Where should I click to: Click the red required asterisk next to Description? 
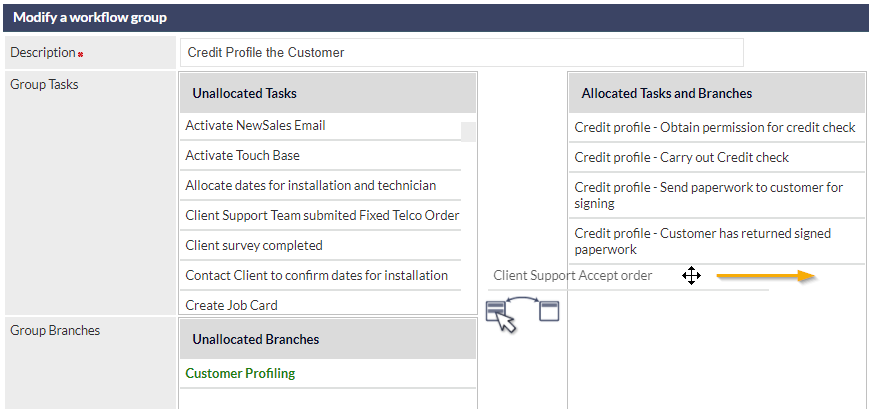point(81,55)
